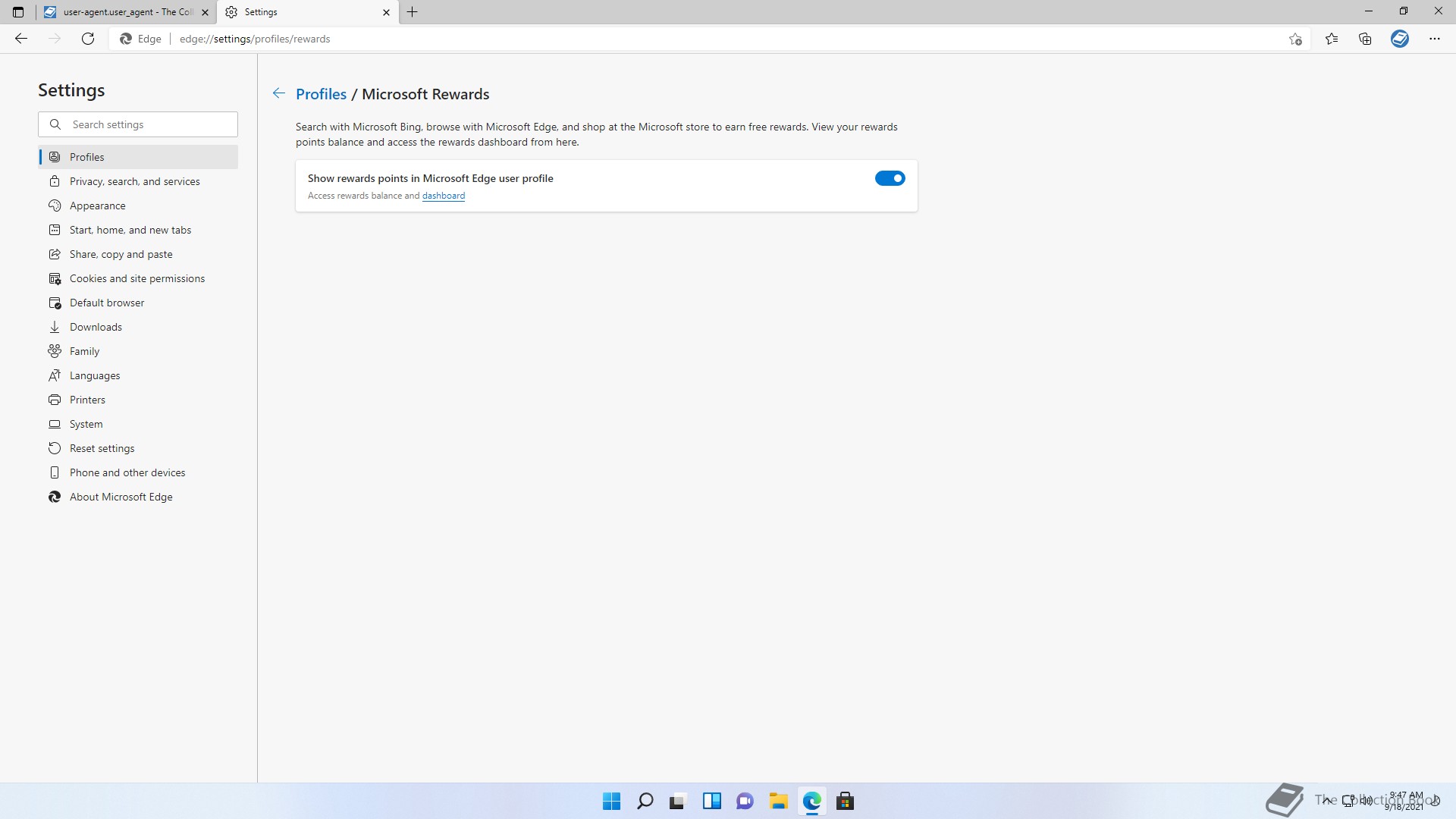Select the Settings tab
Screen dimensions: 1456x819
tap(308, 12)
